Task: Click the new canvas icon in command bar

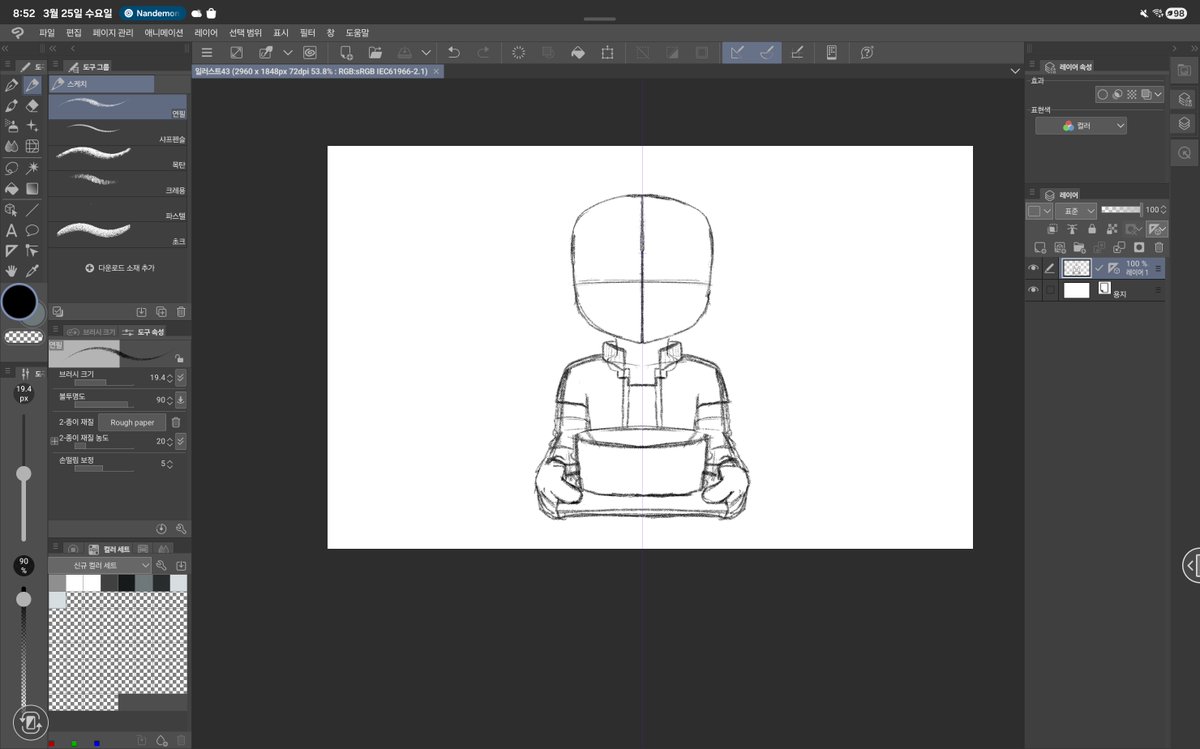Action: coord(346,52)
